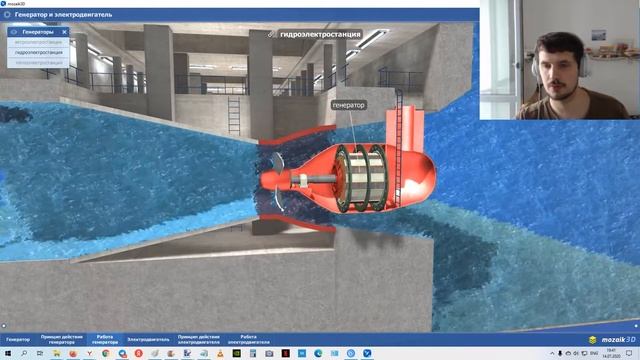The width and height of the screenshot is (640, 360).
Task: Open the calculator taskbar icon
Action: click(x=253, y=353)
